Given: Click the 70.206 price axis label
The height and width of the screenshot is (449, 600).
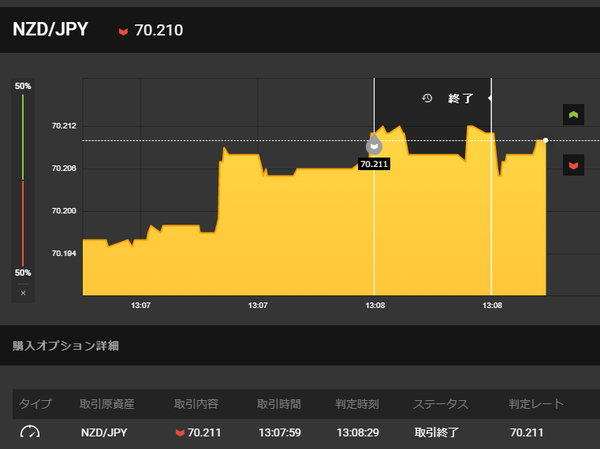Looking at the screenshot, I should pyautogui.click(x=64, y=168).
